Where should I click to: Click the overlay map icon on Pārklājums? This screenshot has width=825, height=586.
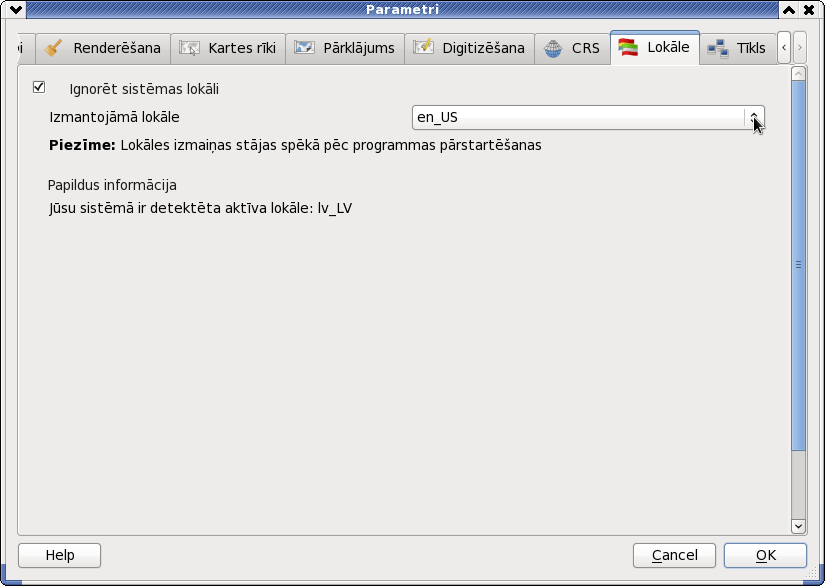pos(304,47)
